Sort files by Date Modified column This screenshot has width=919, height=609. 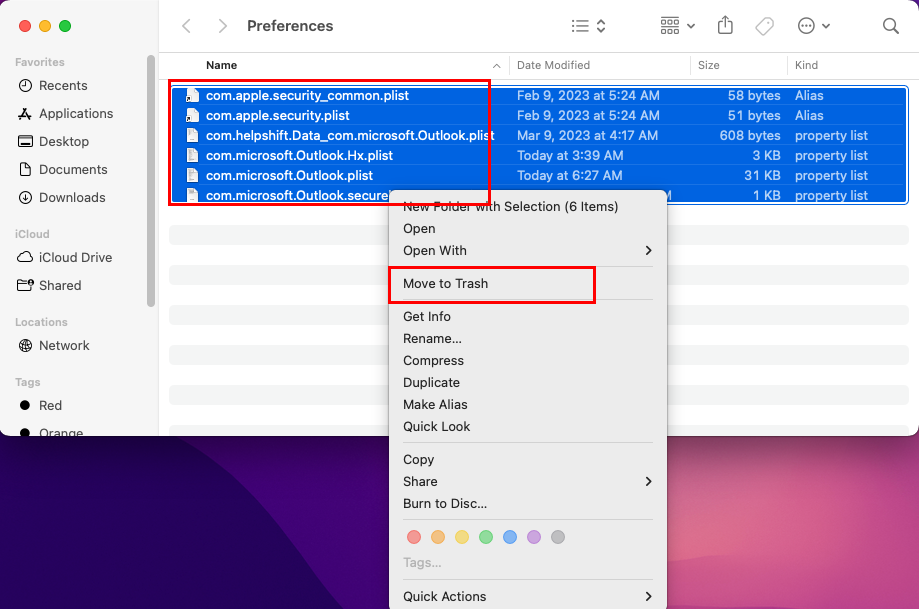[553, 66]
